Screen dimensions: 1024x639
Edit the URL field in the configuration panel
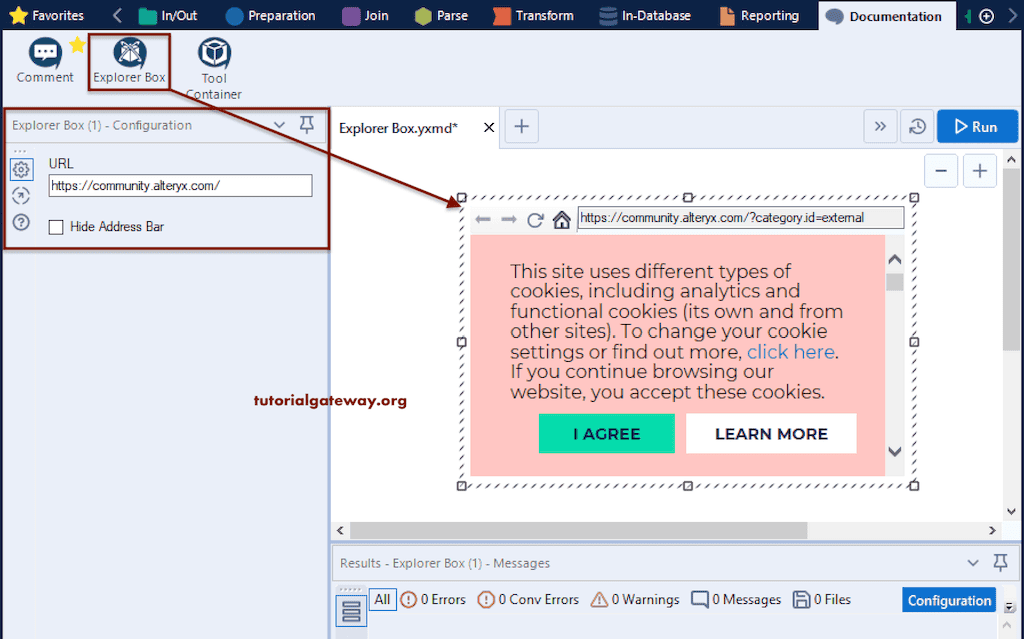click(x=180, y=186)
